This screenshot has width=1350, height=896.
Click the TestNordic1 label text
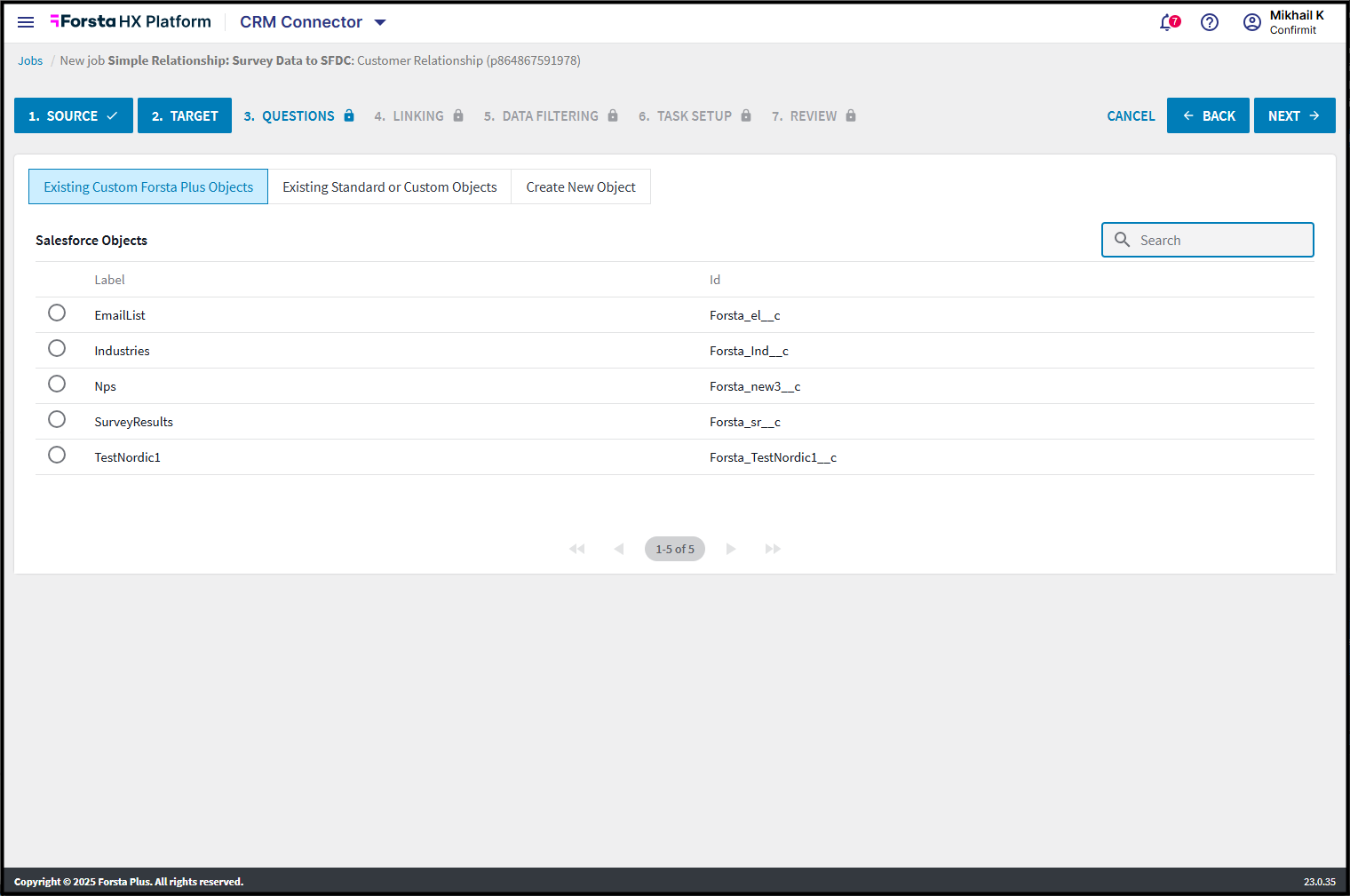coord(127,457)
